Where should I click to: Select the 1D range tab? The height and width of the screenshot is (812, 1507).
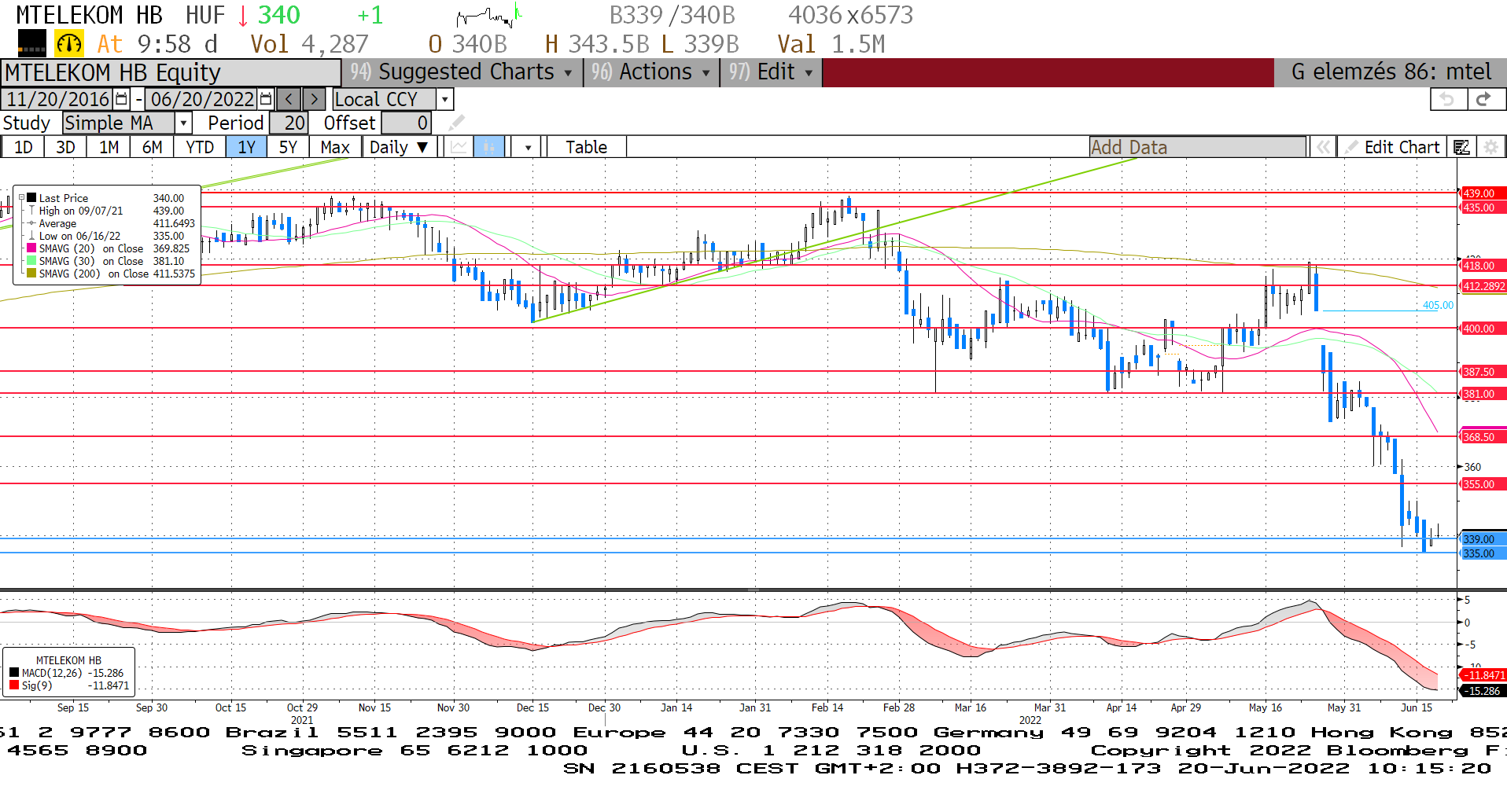click(x=23, y=147)
